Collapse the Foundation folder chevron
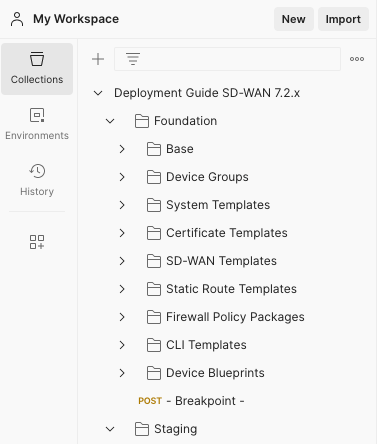This screenshot has height=444, width=377. pyautogui.click(x=110, y=121)
